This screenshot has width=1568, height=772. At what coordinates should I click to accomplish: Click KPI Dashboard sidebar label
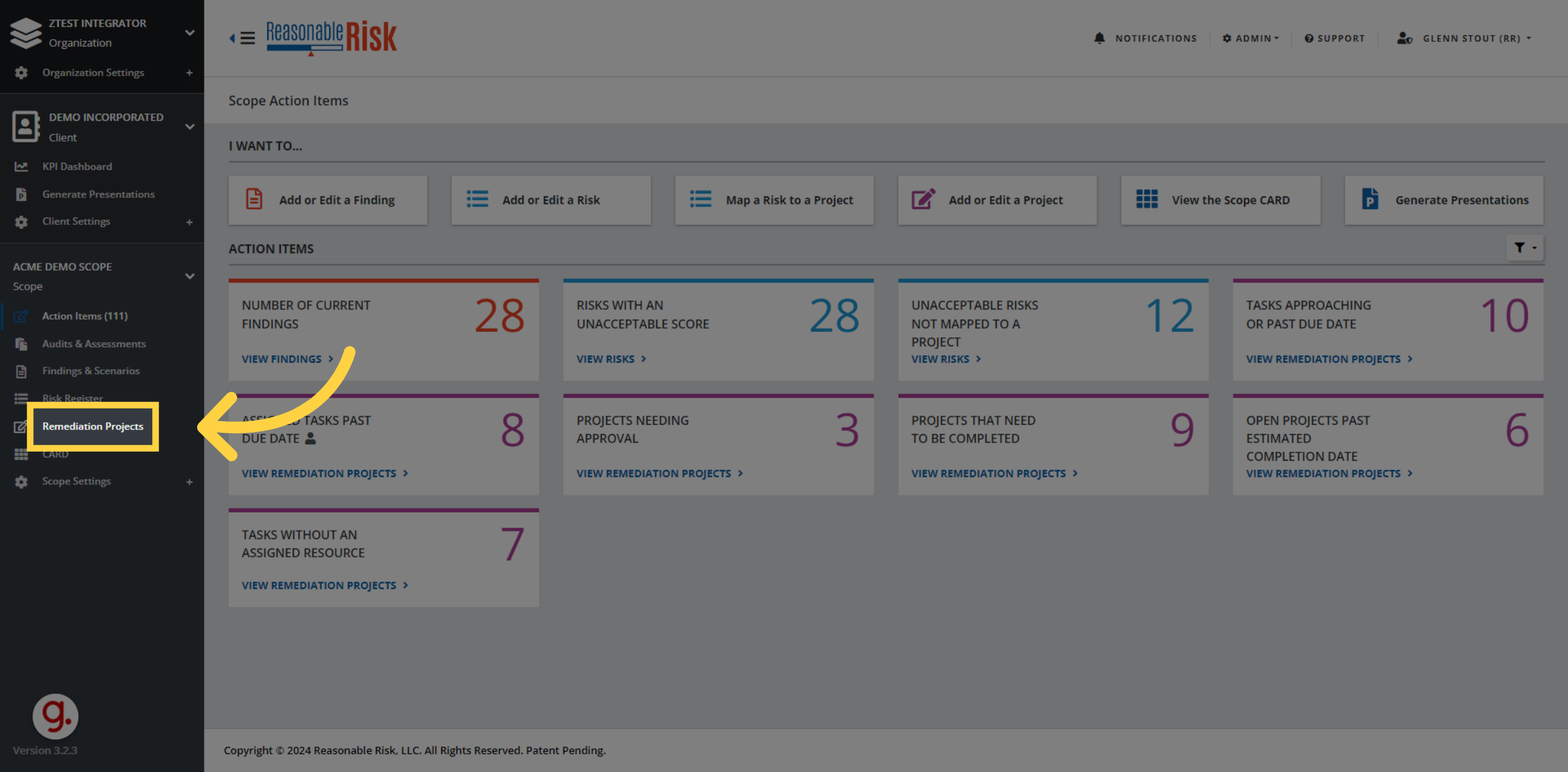click(x=77, y=167)
